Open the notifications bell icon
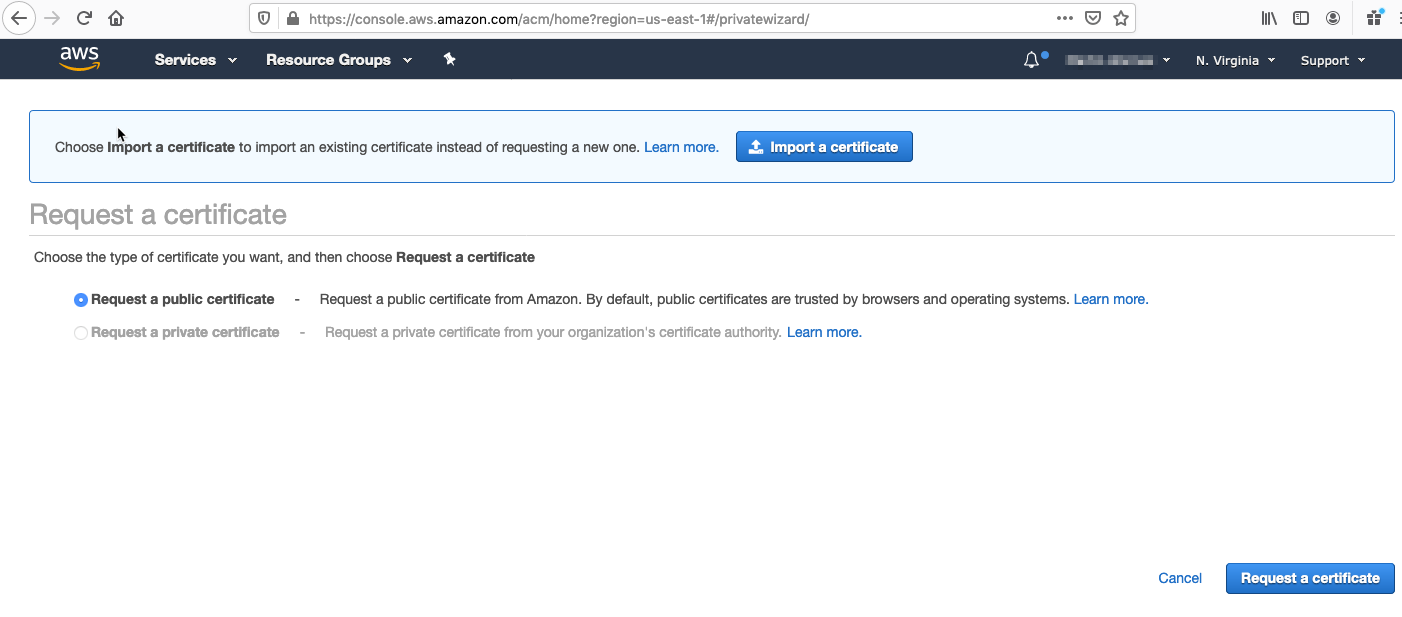The width and height of the screenshot is (1402, 617). (1032, 60)
